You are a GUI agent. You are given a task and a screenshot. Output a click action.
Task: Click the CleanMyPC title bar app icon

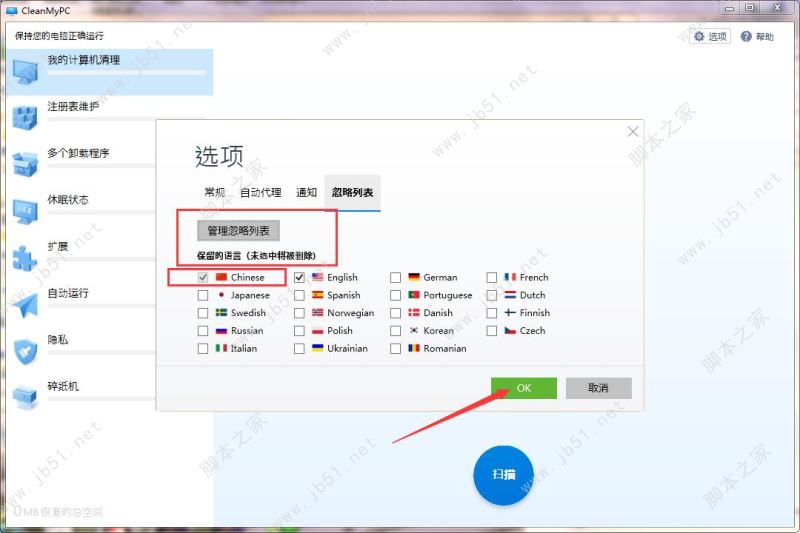click(x=11, y=10)
